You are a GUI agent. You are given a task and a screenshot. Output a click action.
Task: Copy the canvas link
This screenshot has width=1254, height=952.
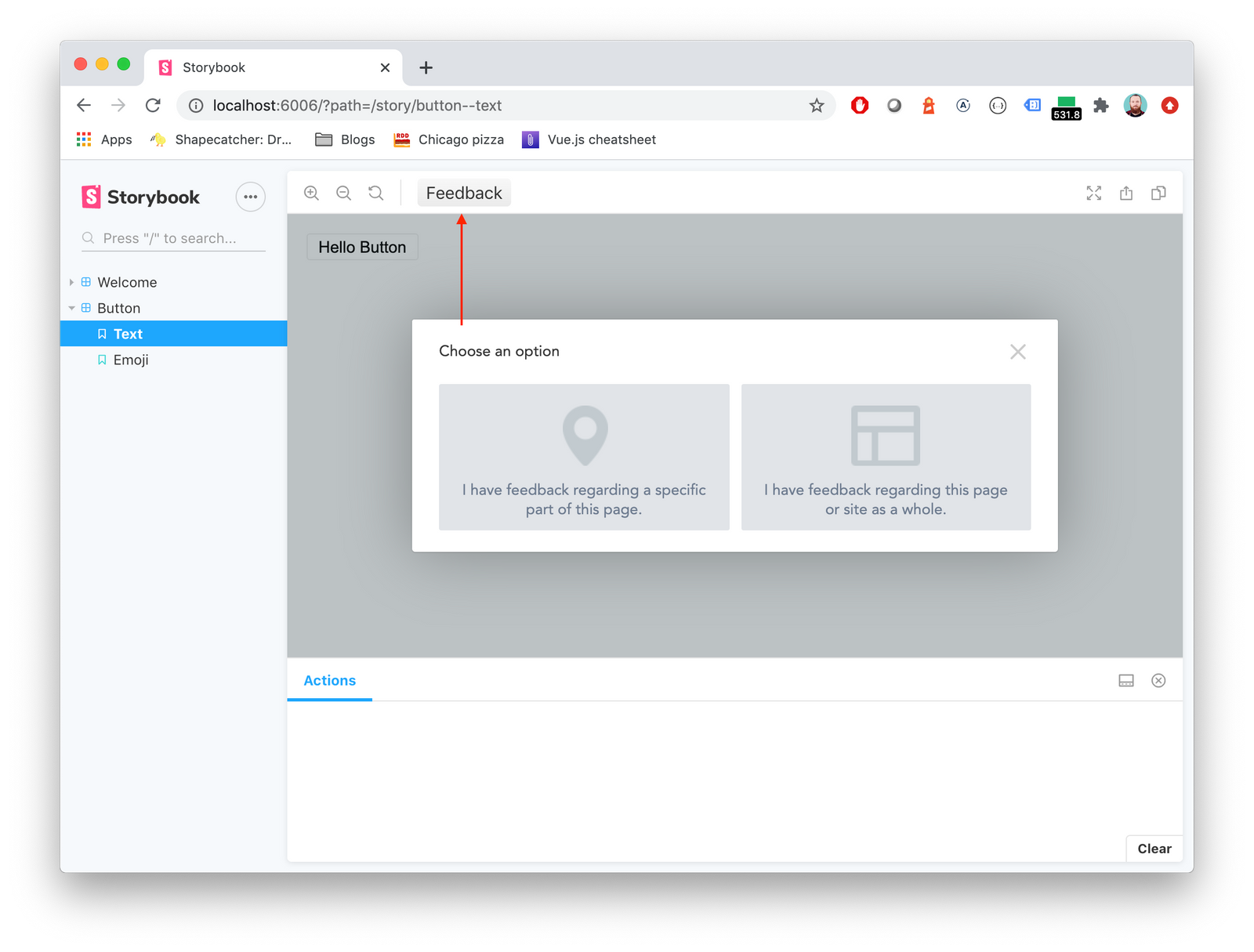[1158, 193]
